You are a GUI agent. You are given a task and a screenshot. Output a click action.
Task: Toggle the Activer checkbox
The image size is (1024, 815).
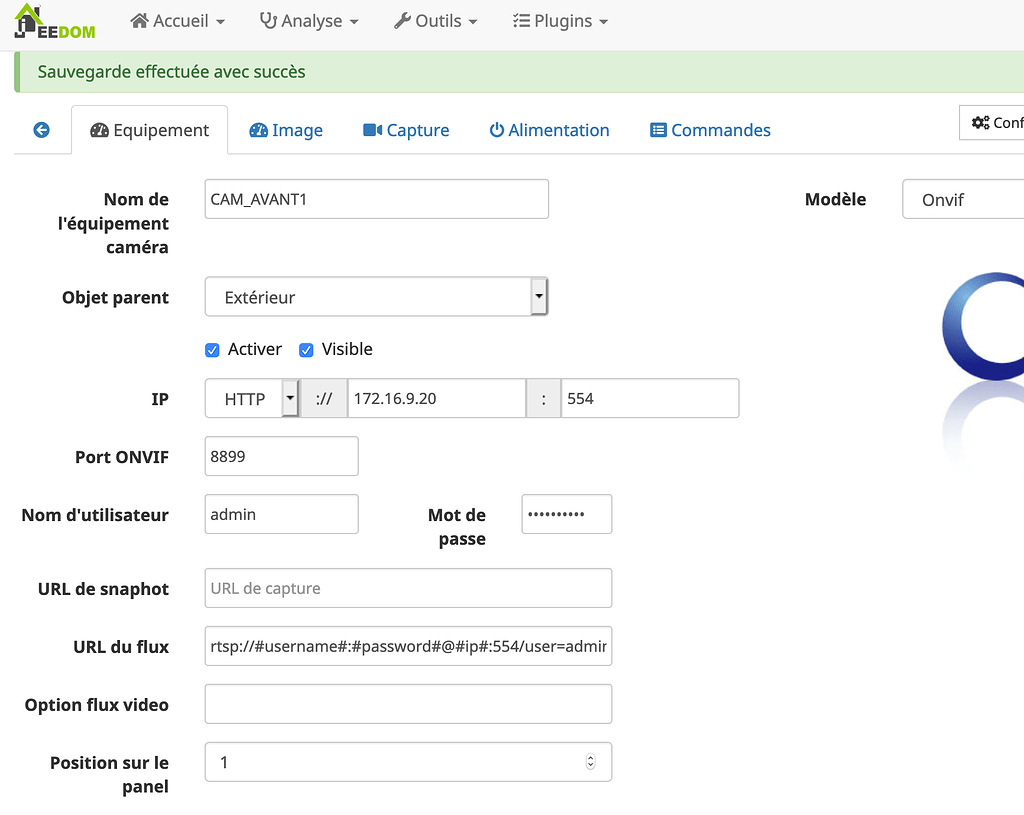(x=212, y=350)
